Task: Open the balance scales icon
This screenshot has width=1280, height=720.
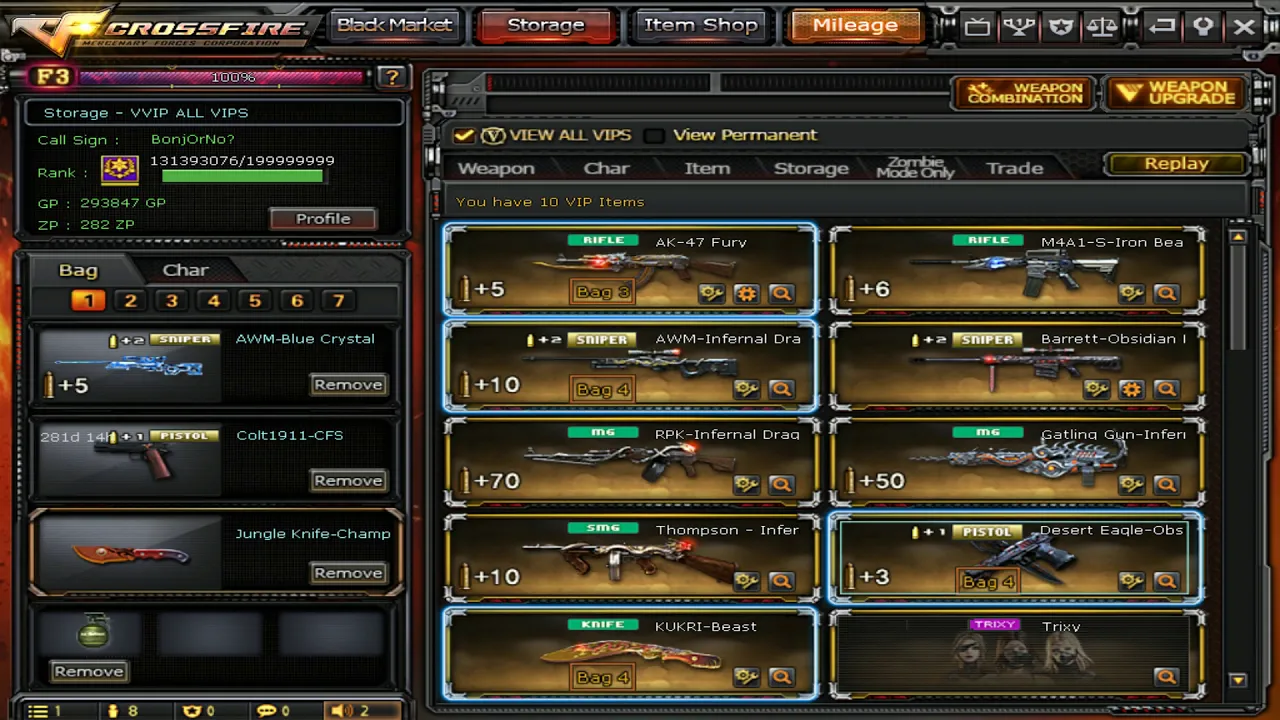Action: click(1101, 27)
